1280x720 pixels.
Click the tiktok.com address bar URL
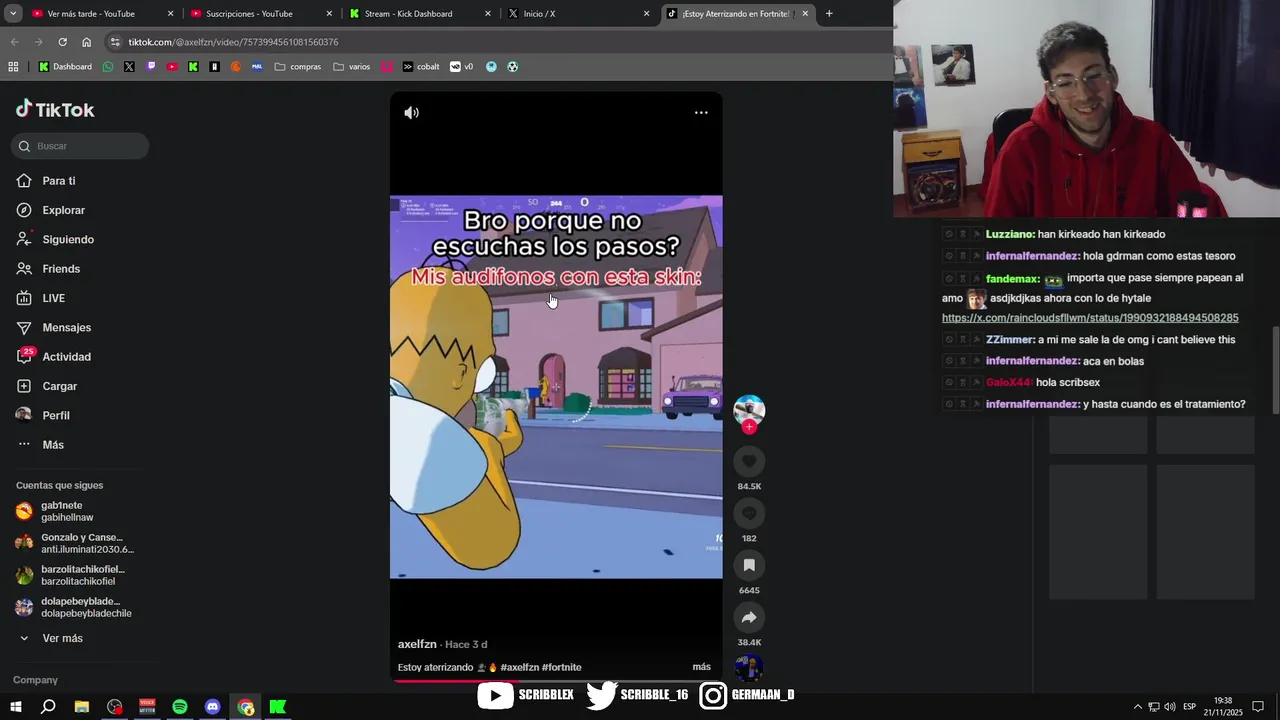pyautogui.click(x=233, y=42)
